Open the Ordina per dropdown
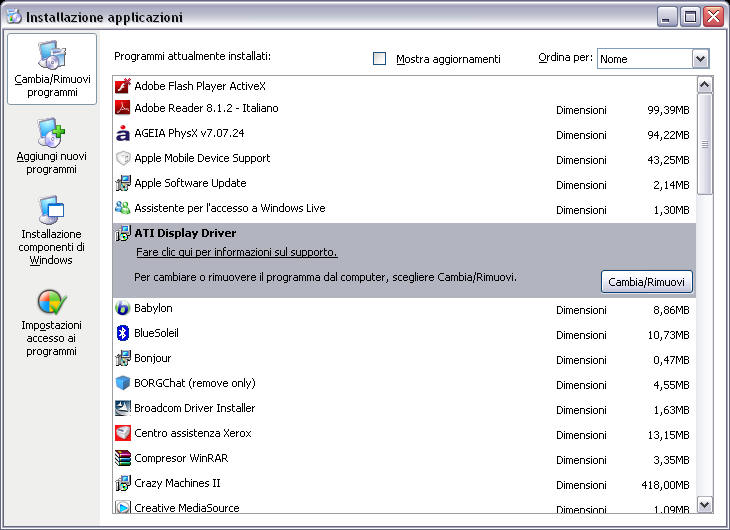The height and width of the screenshot is (530, 730). click(701, 59)
